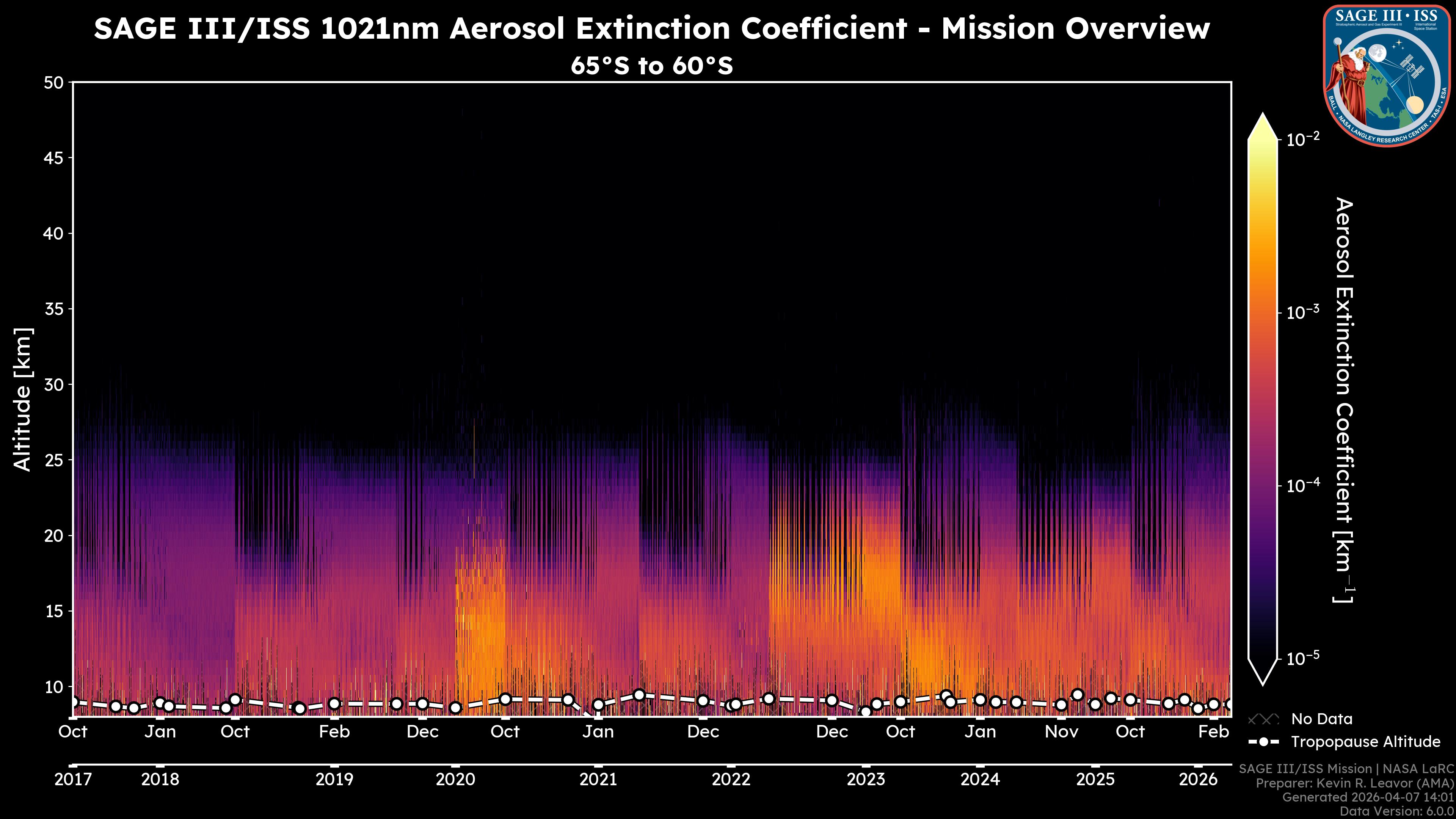
Task: Click the colorbar upper arrow tip
Action: point(1263,115)
